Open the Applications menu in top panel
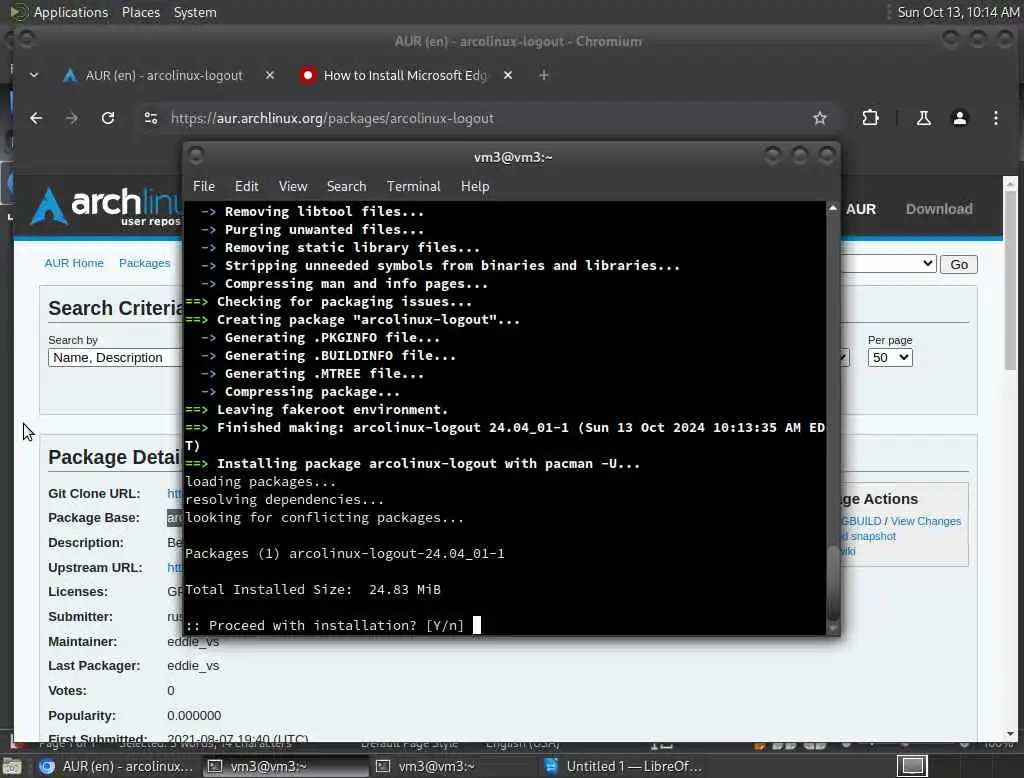1024x778 pixels. [71, 12]
